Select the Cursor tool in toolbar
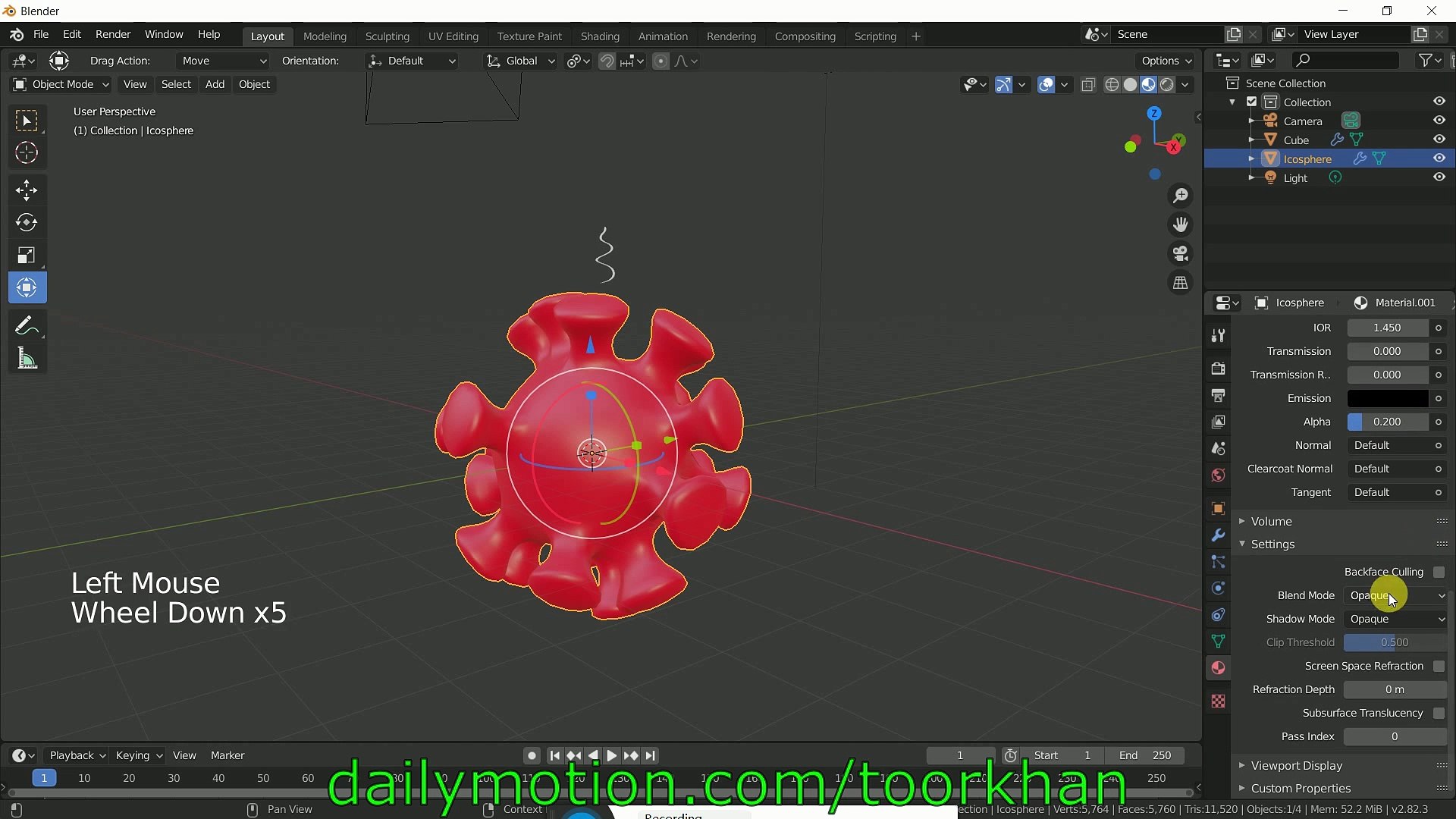The width and height of the screenshot is (1456, 819). (x=27, y=153)
